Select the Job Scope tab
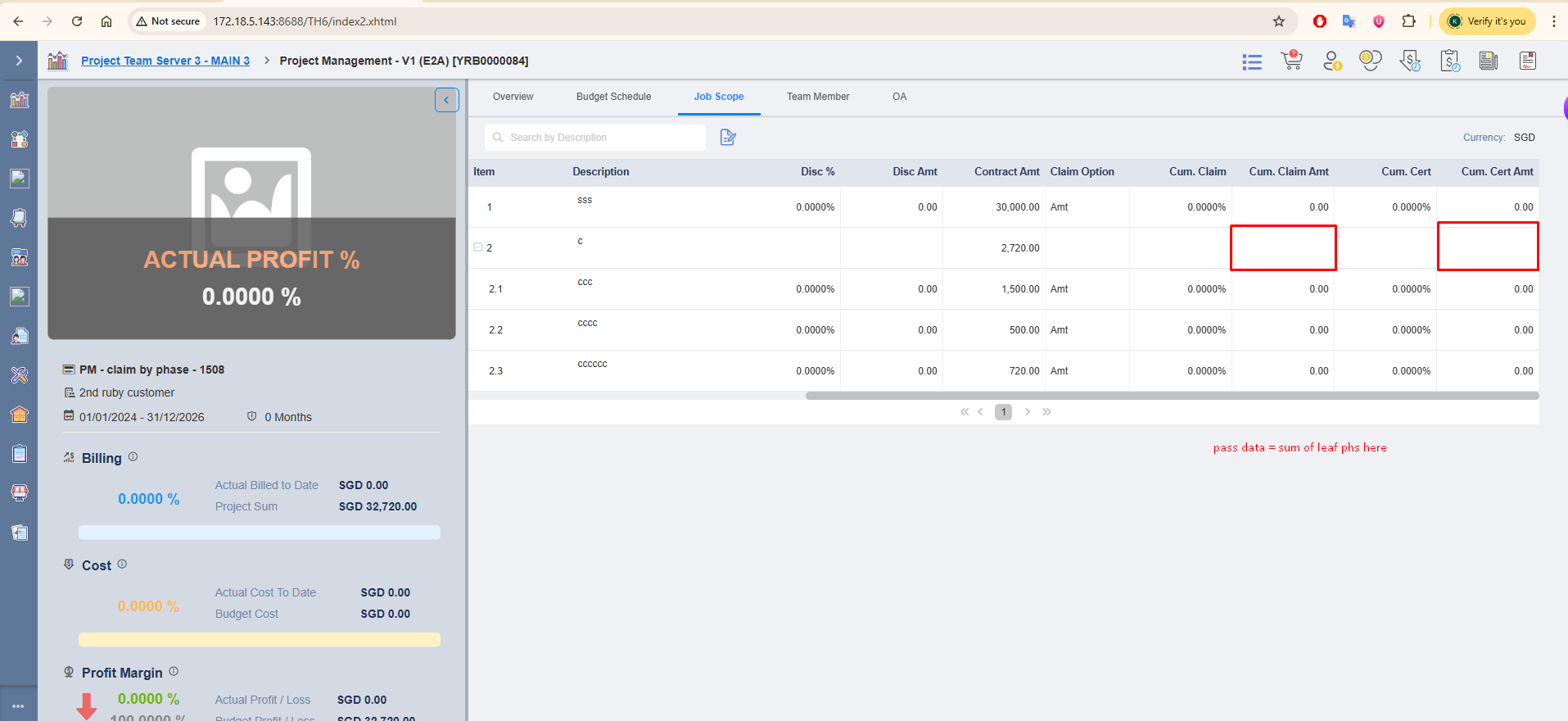Viewport: 1568px width, 721px height. pos(719,97)
